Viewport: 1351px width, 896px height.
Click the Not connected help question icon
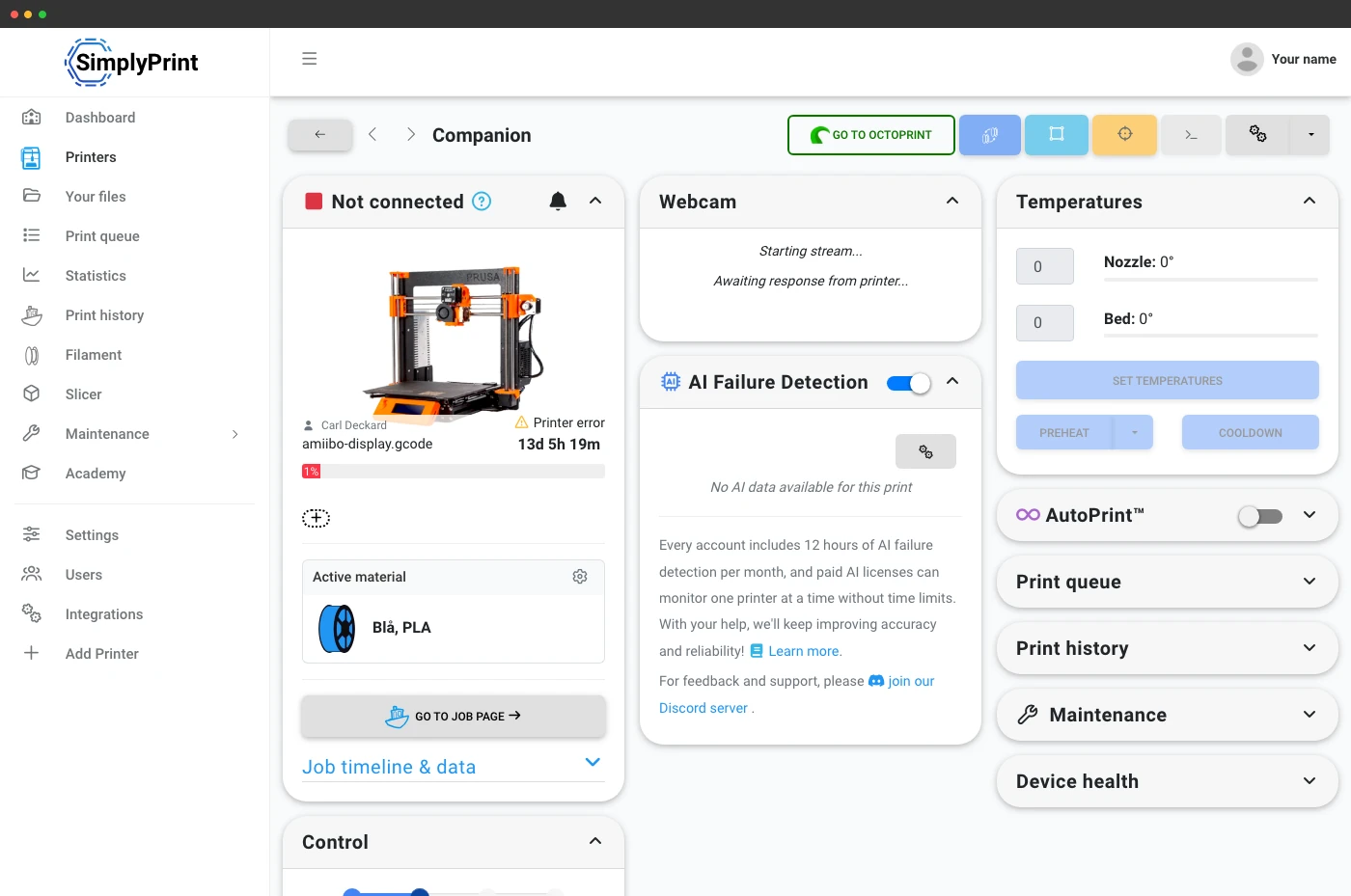pos(482,201)
